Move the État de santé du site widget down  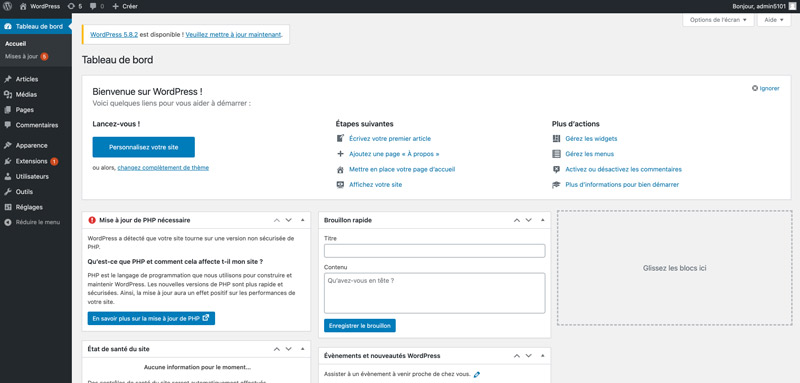[x=288, y=349]
